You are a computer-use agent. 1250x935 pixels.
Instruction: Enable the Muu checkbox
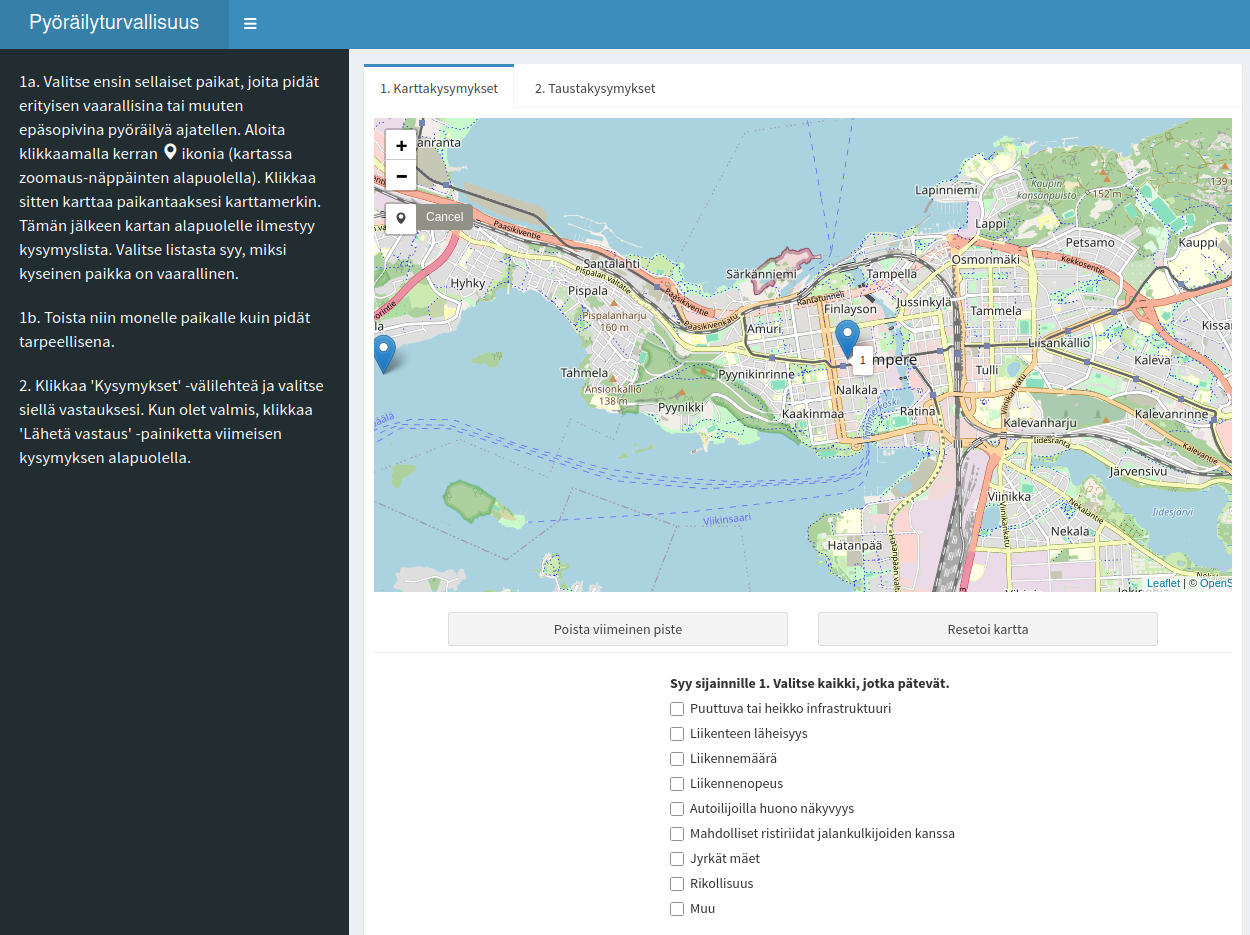[x=677, y=909]
